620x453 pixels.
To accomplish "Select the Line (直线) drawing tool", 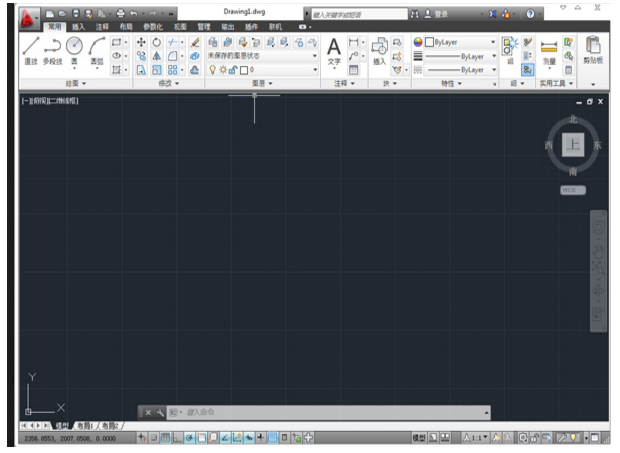I will (31, 48).
